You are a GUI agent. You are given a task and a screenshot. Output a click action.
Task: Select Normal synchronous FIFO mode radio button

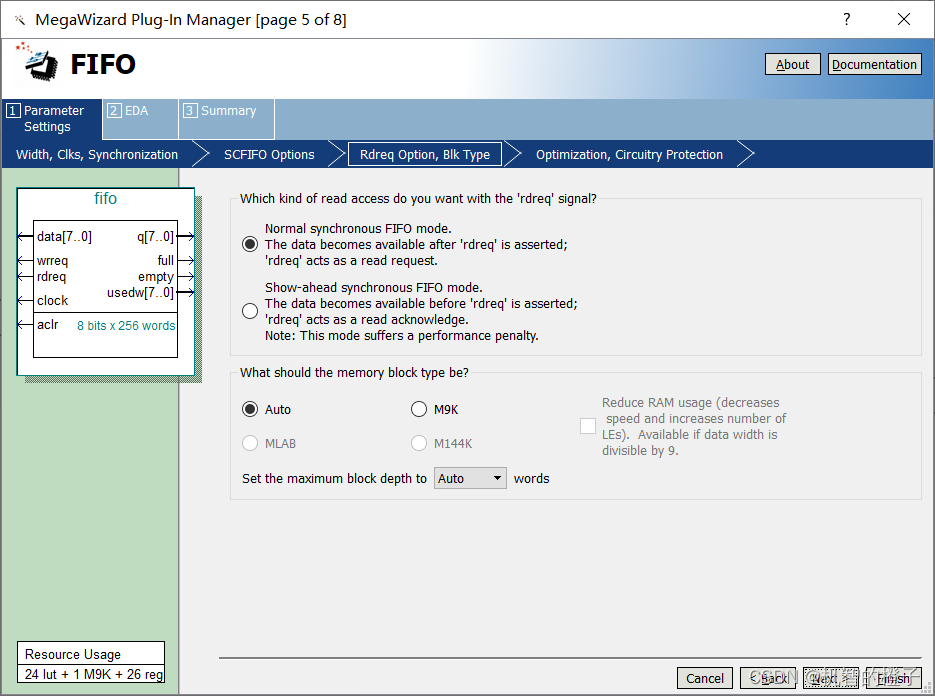tap(250, 244)
